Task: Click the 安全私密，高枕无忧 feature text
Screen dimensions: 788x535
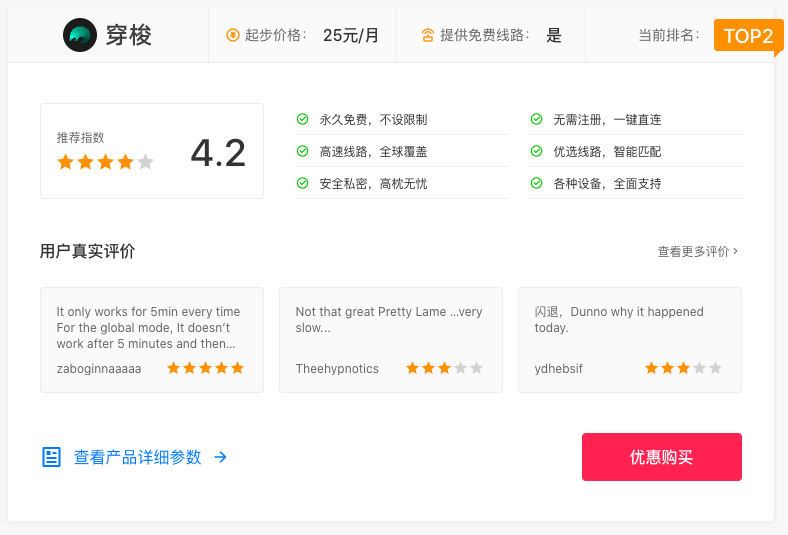Action: click(x=373, y=184)
